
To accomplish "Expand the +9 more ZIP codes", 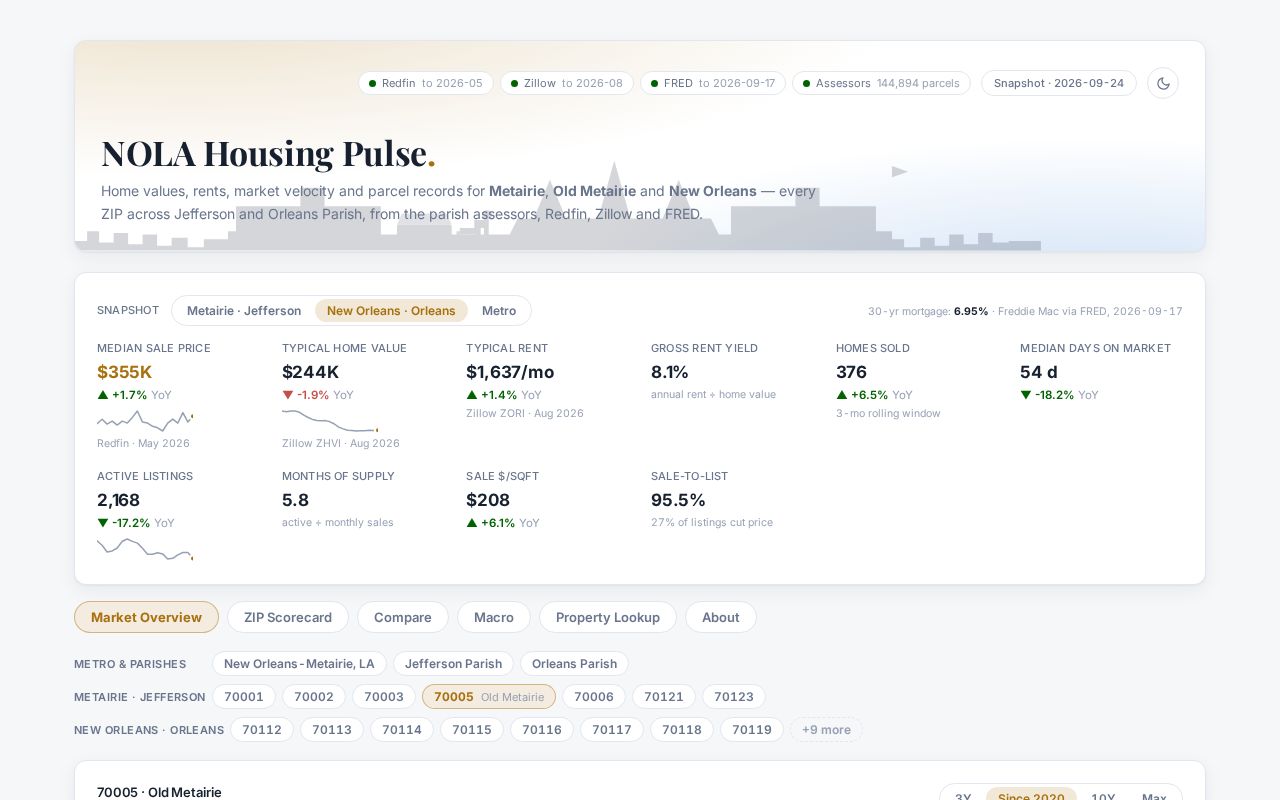I will [x=826, y=730].
